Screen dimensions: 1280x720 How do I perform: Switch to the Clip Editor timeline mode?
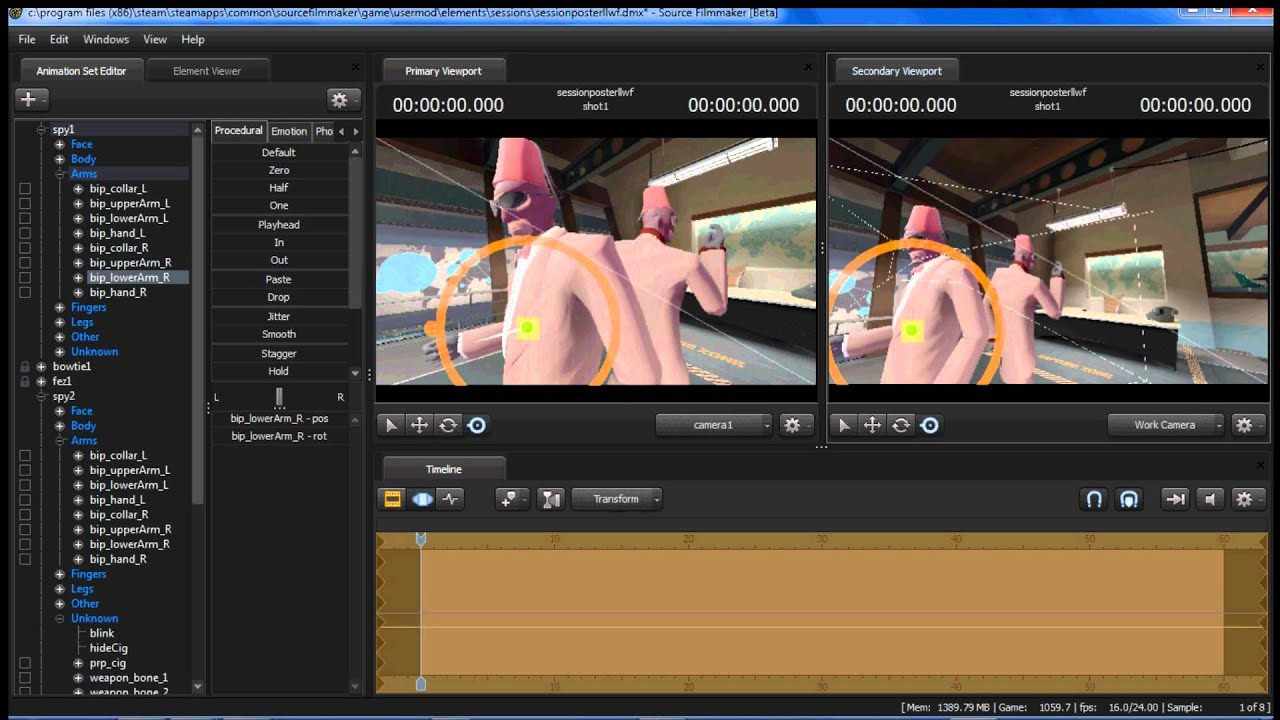pyautogui.click(x=392, y=499)
